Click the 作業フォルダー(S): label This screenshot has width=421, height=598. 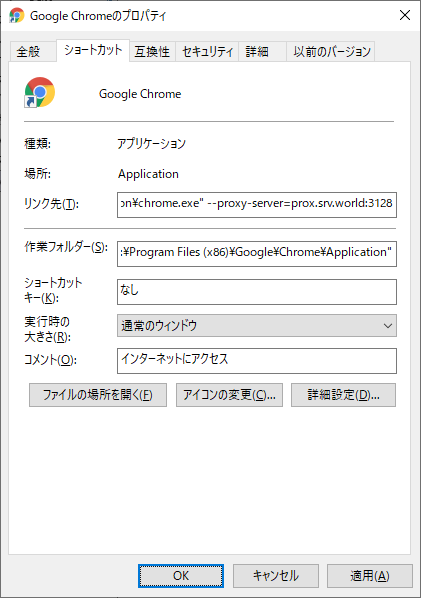[x=66, y=247]
